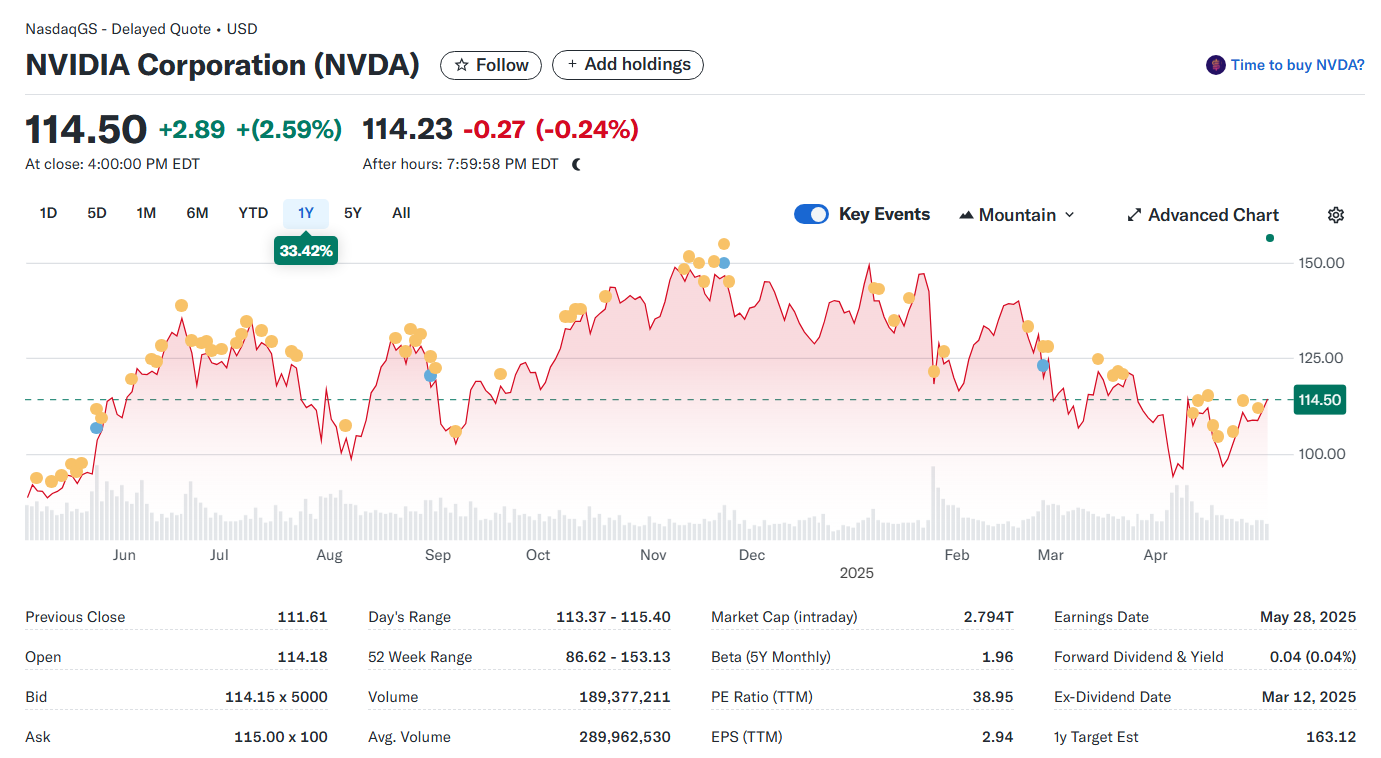Click the Market Cap value 2.794T
The height and width of the screenshot is (758, 1381).
coord(989,617)
